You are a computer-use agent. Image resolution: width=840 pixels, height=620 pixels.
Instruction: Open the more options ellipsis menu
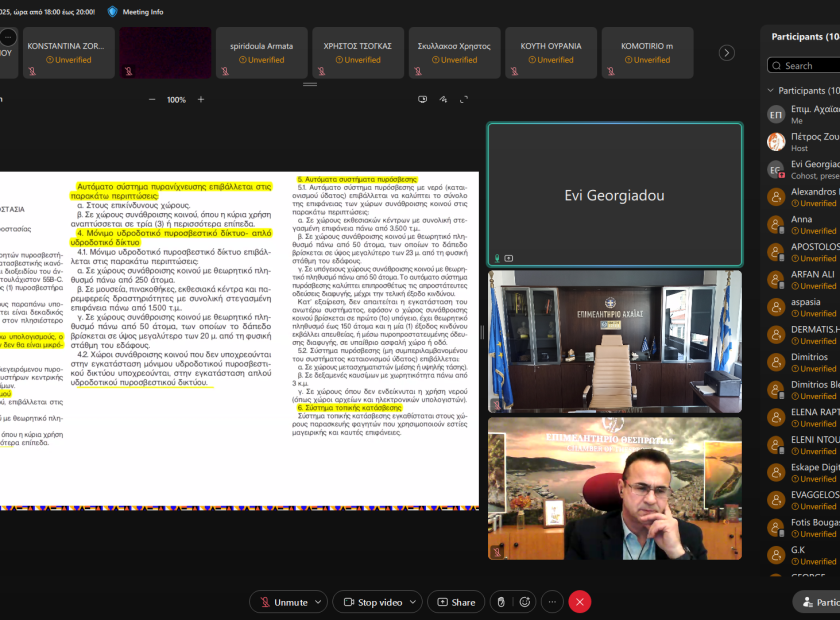tap(552, 602)
